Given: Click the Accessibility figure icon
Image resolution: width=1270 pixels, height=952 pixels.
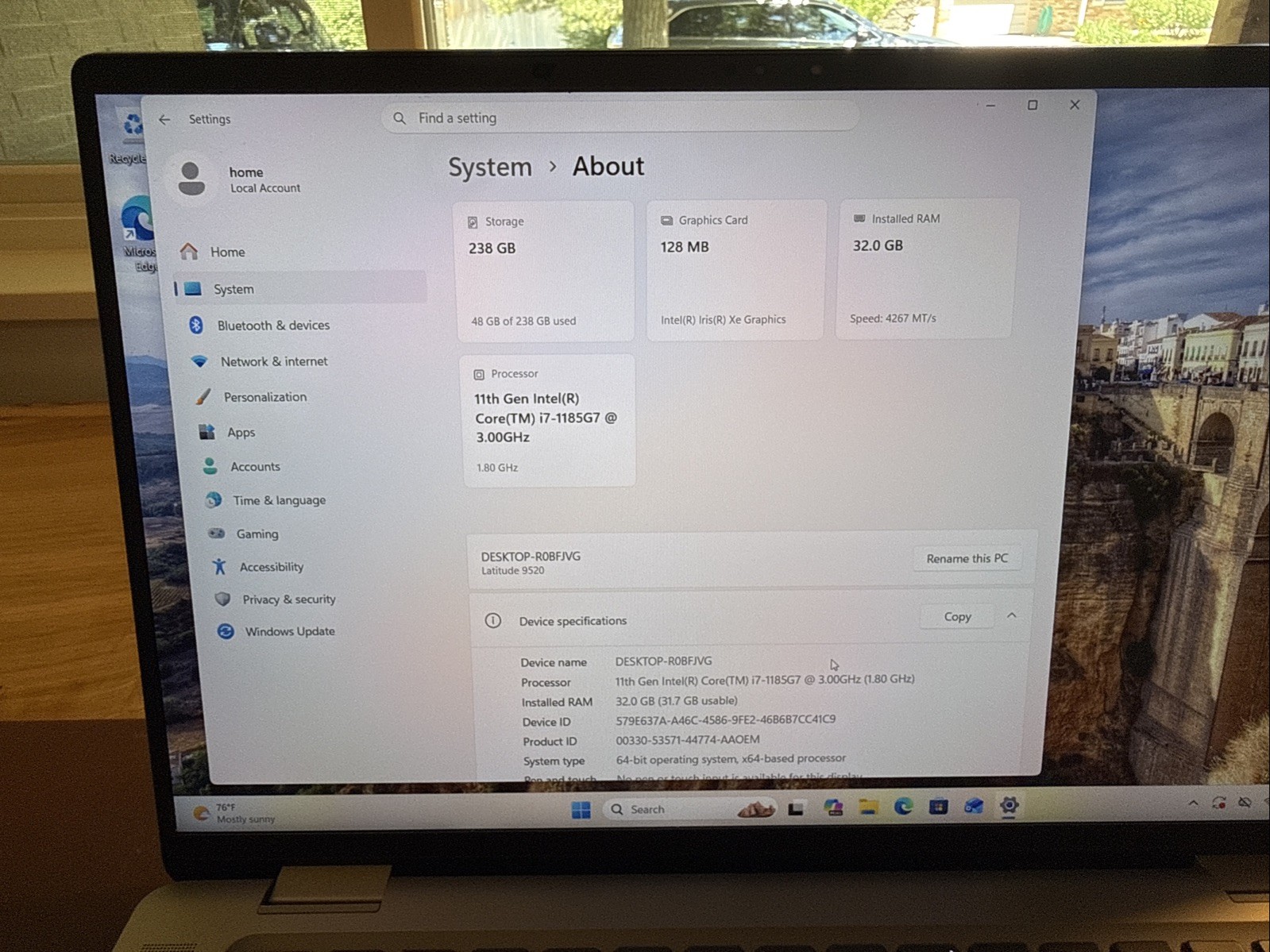Looking at the screenshot, I should (219, 566).
